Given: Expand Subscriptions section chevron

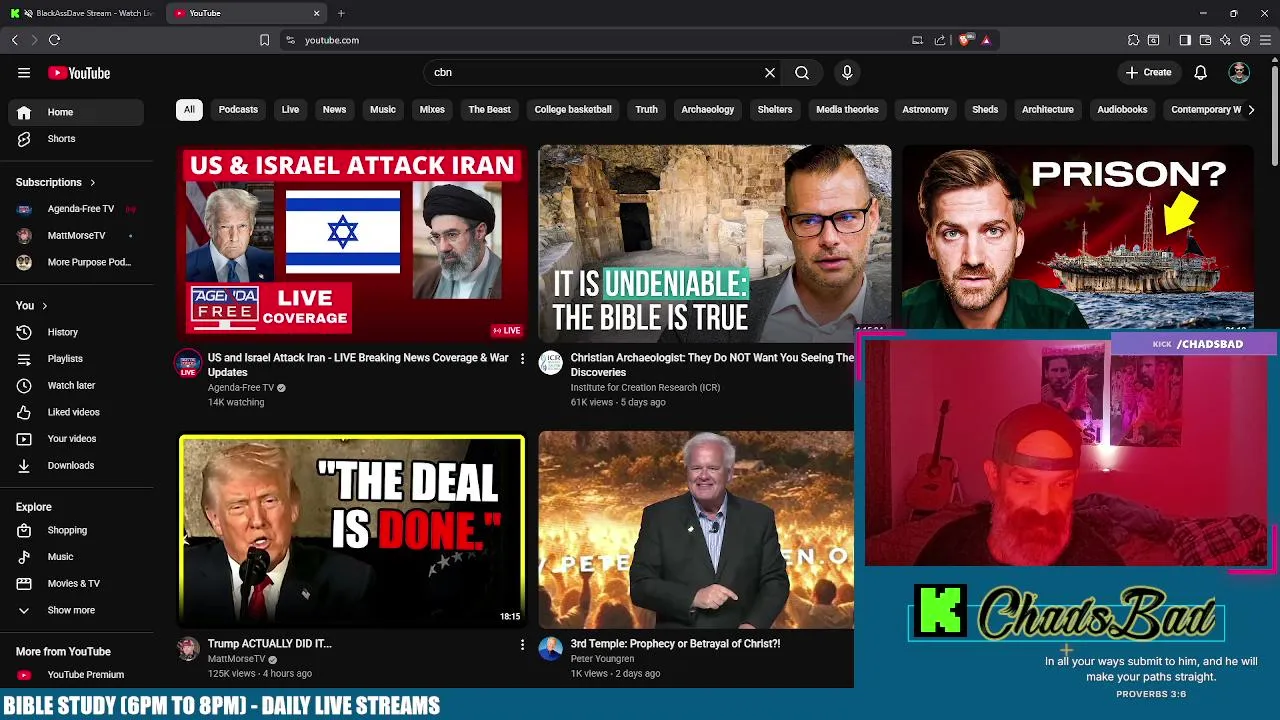Looking at the screenshot, I should point(92,183).
